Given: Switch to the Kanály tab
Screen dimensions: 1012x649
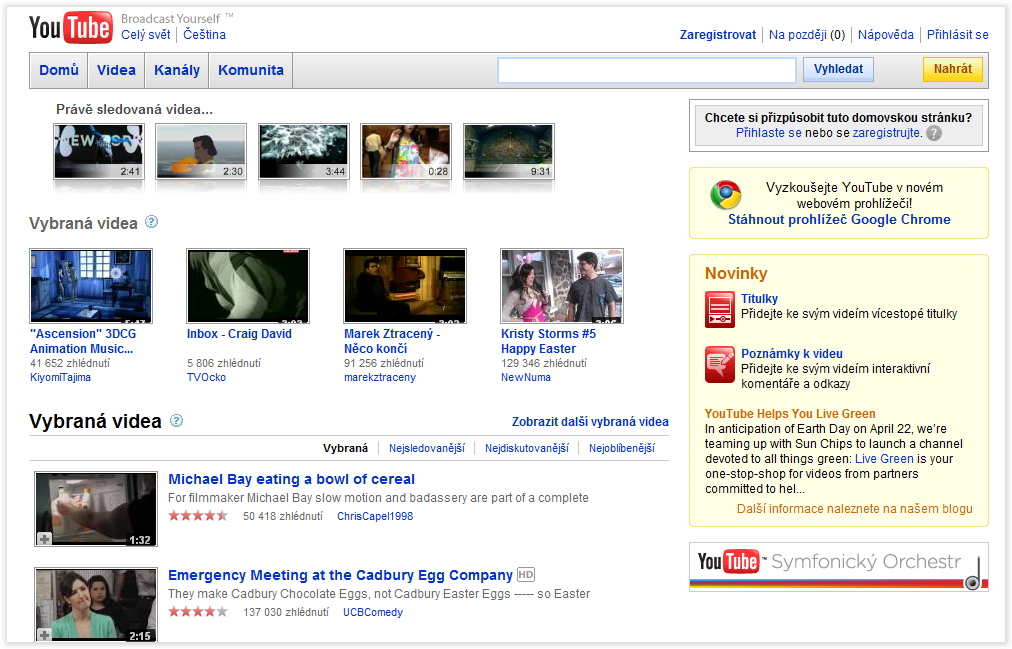Looking at the screenshot, I should pyautogui.click(x=177, y=70).
